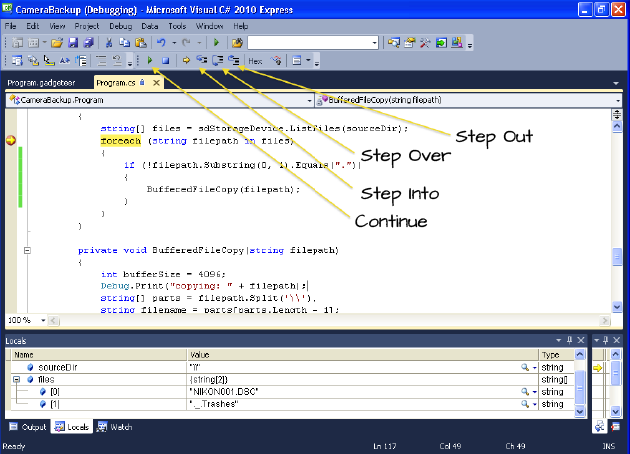Click the Step Out toolbar icon
This screenshot has width=630, height=454.
click(x=234, y=61)
